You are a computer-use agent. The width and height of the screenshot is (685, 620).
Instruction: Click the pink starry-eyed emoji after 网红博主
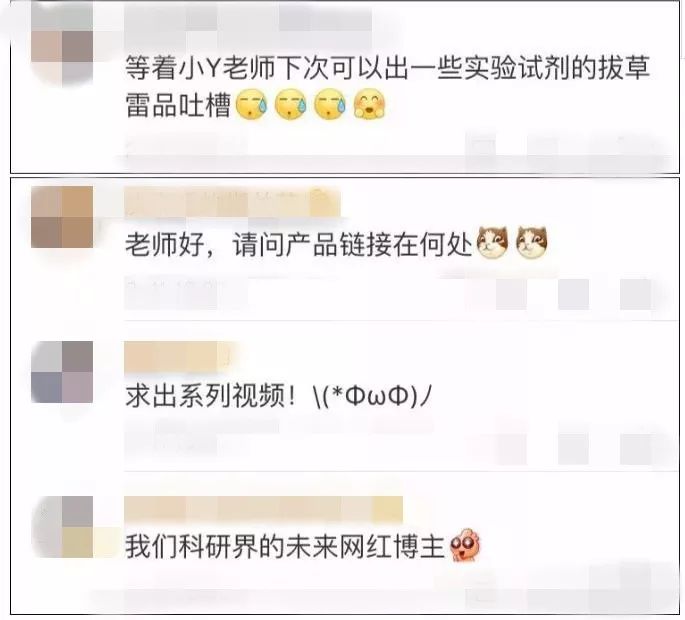click(465, 544)
